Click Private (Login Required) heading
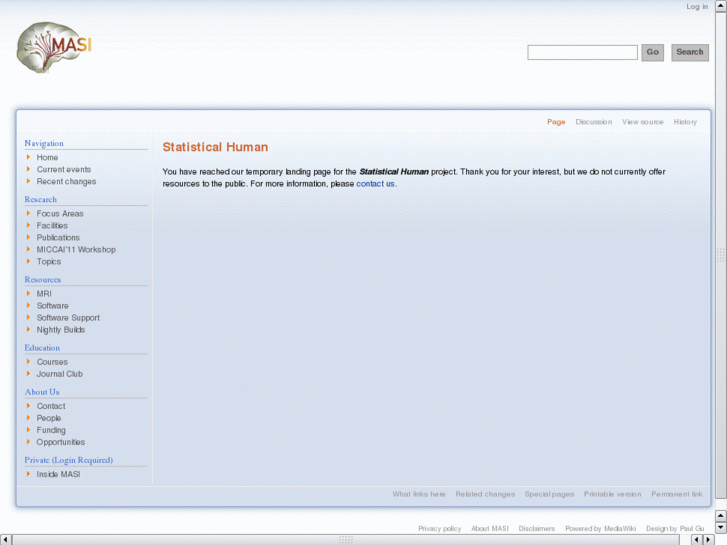 click(69, 460)
